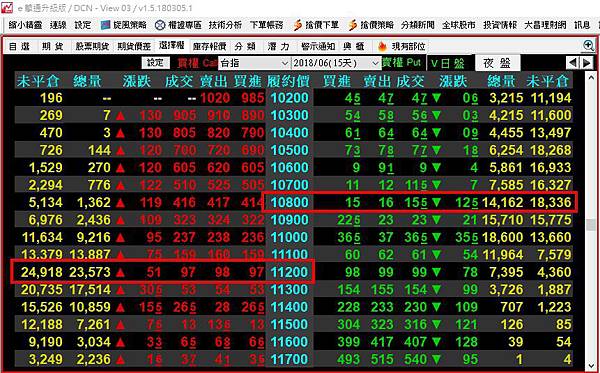Image resolution: width=600 pixels, height=373 pixels.
Task: Click the 賣權 Put label
Action: click(x=401, y=62)
